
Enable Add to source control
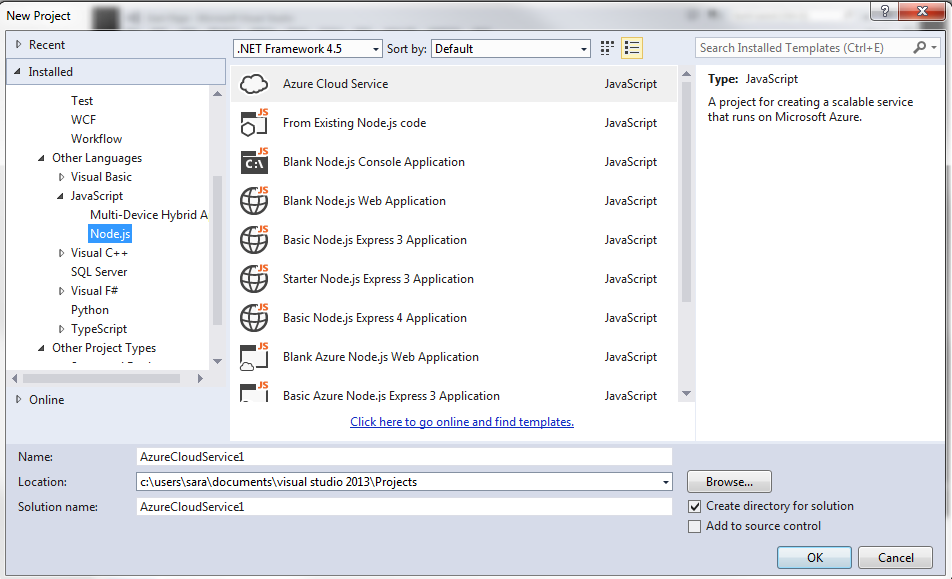(x=695, y=527)
